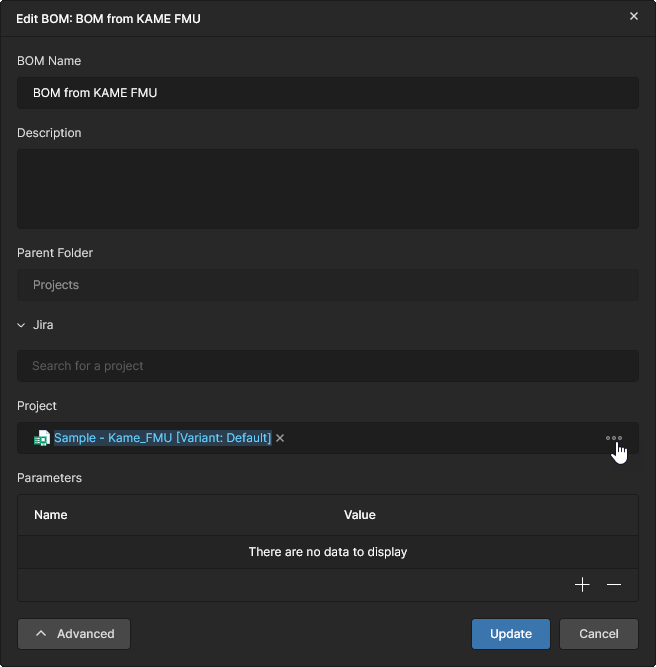Select the Name column header in Parameters

pos(51,515)
